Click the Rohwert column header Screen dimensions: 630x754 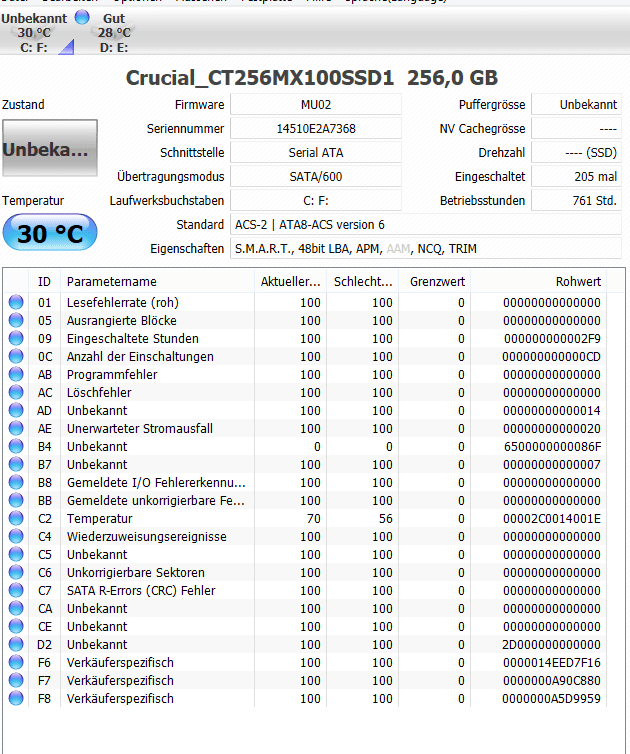pos(539,281)
